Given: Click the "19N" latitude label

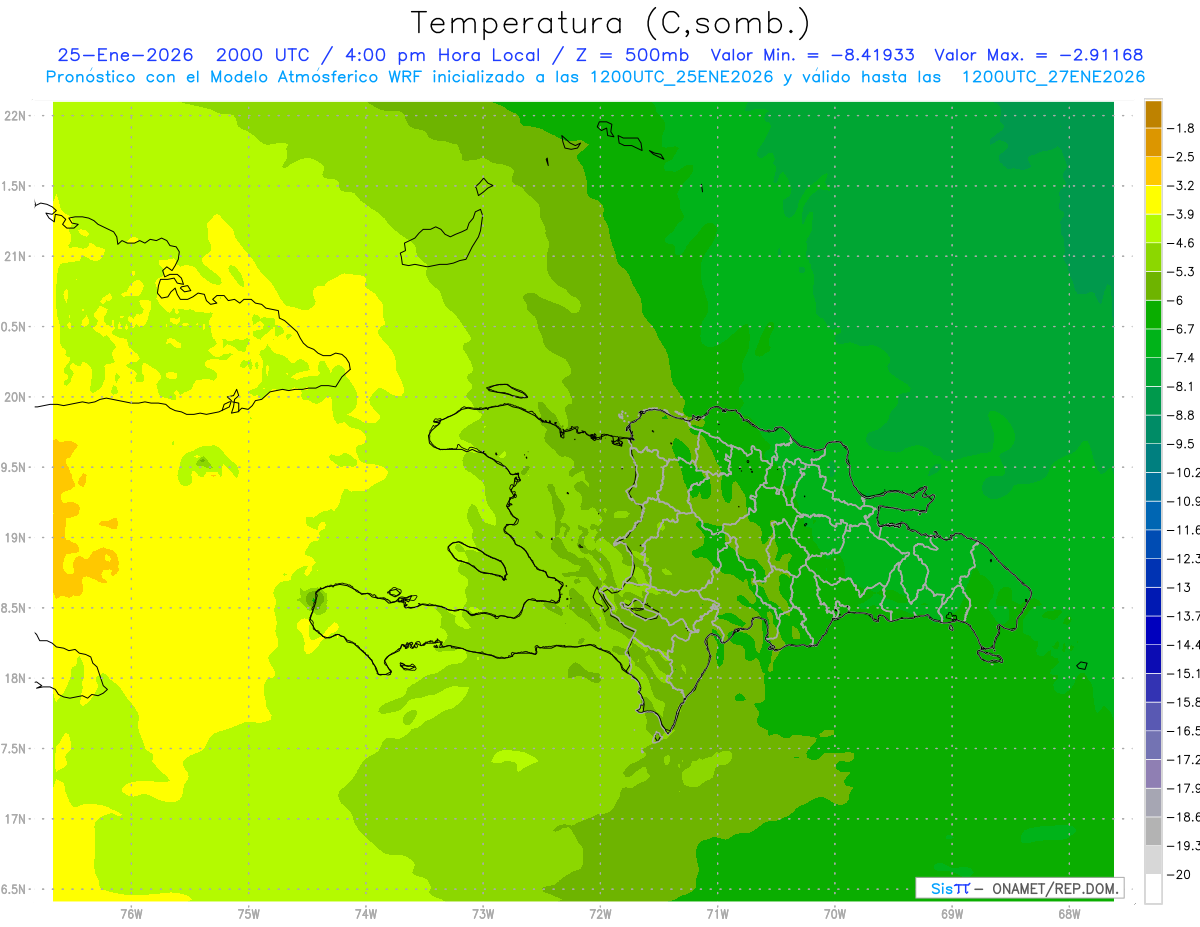Looking at the screenshot, I should click(15, 538).
